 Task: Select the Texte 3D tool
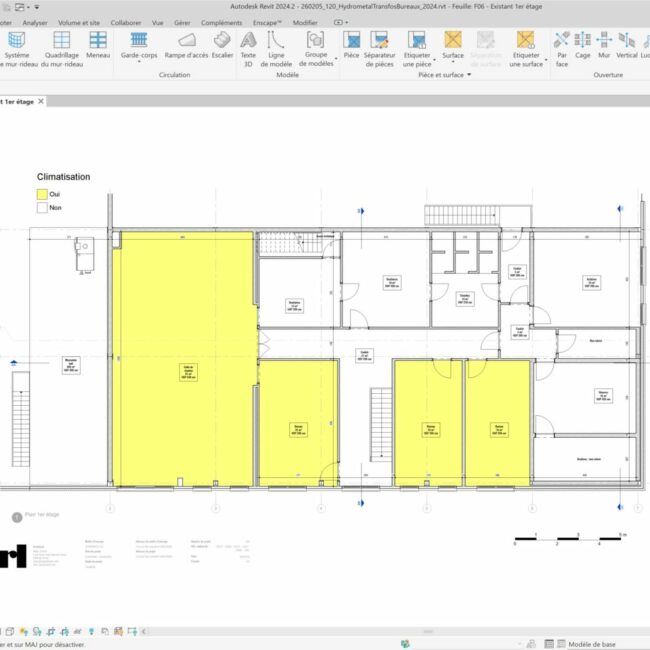click(x=248, y=49)
